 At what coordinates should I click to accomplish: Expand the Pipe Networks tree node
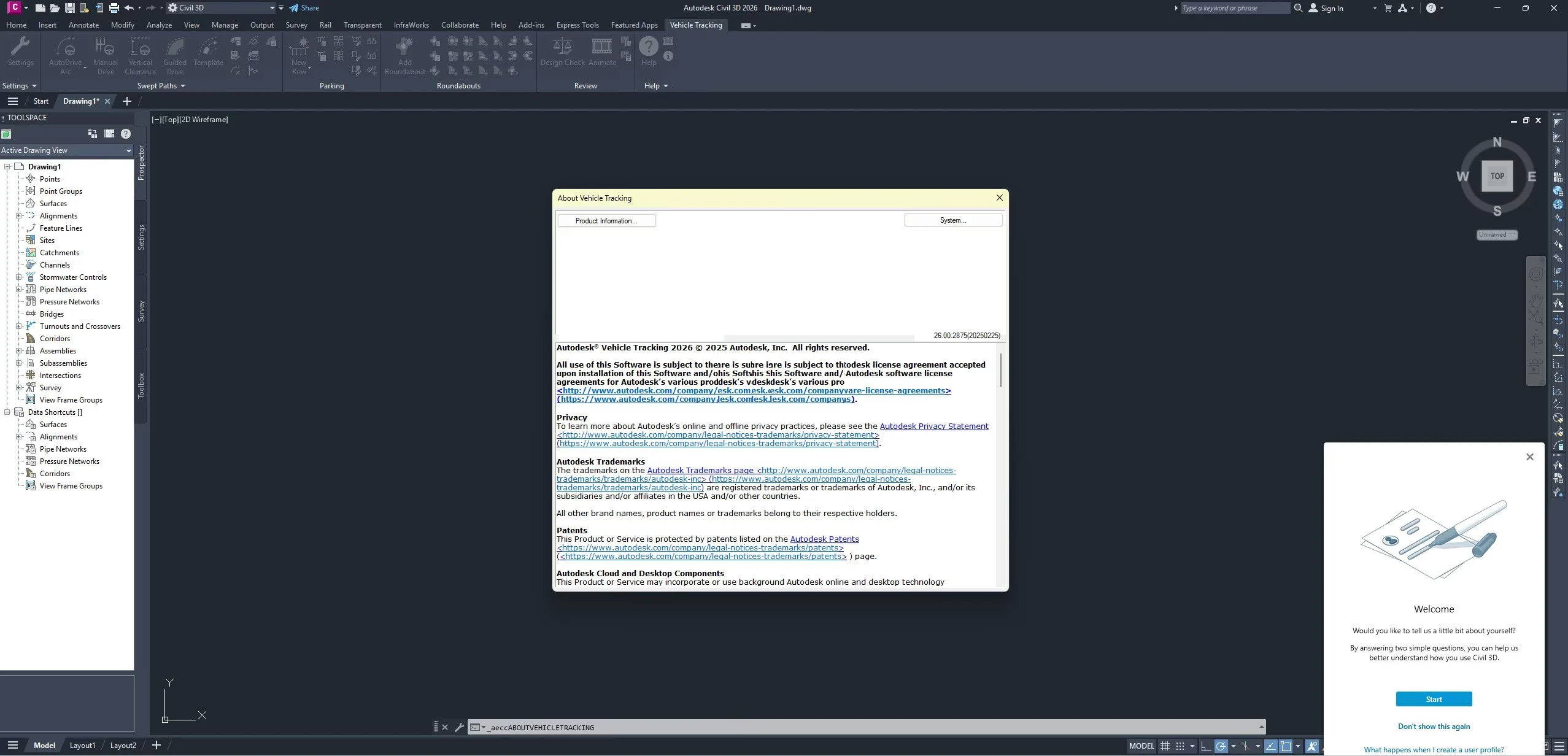tap(18, 290)
